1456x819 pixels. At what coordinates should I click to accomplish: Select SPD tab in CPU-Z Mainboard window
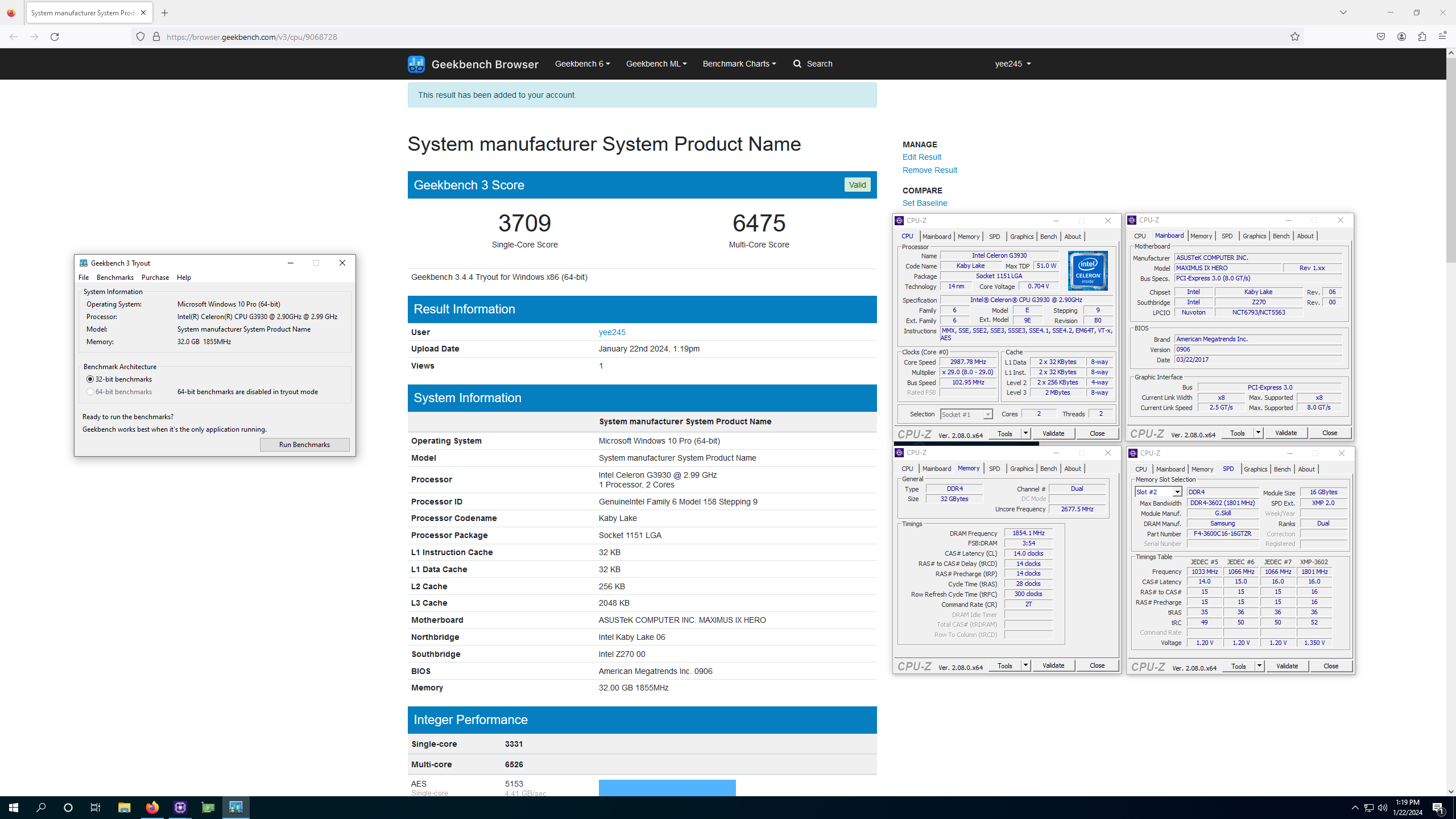tap(1227, 236)
